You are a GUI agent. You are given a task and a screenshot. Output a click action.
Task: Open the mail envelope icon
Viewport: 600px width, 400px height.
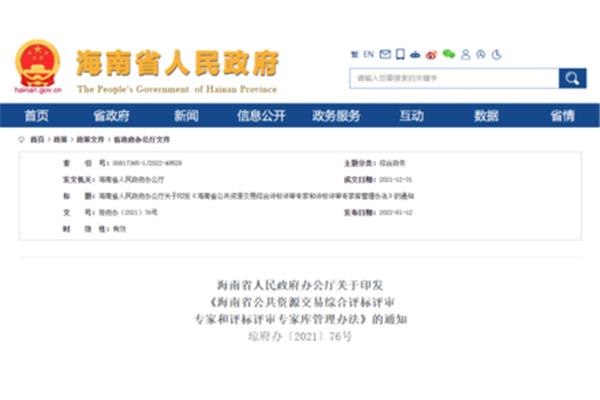(385, 54)
